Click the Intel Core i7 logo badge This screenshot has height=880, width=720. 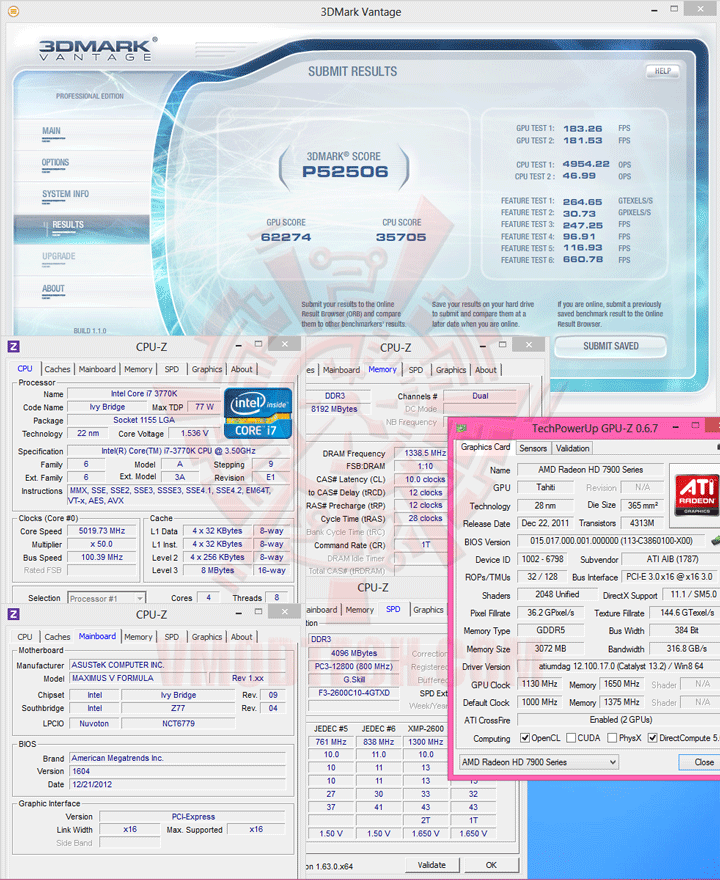[x=258, y=413]
